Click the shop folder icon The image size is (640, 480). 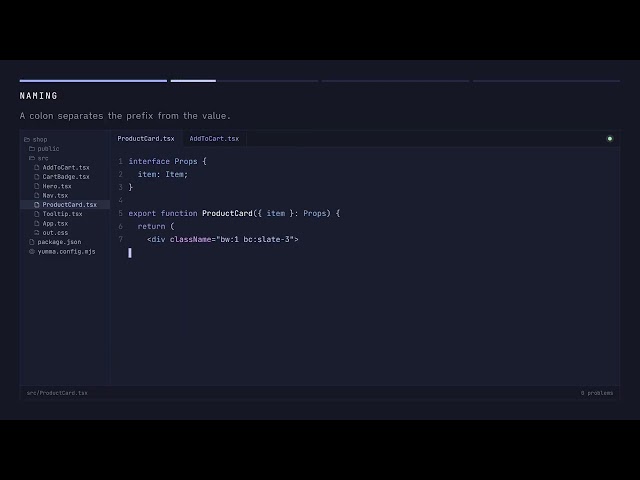27,140
